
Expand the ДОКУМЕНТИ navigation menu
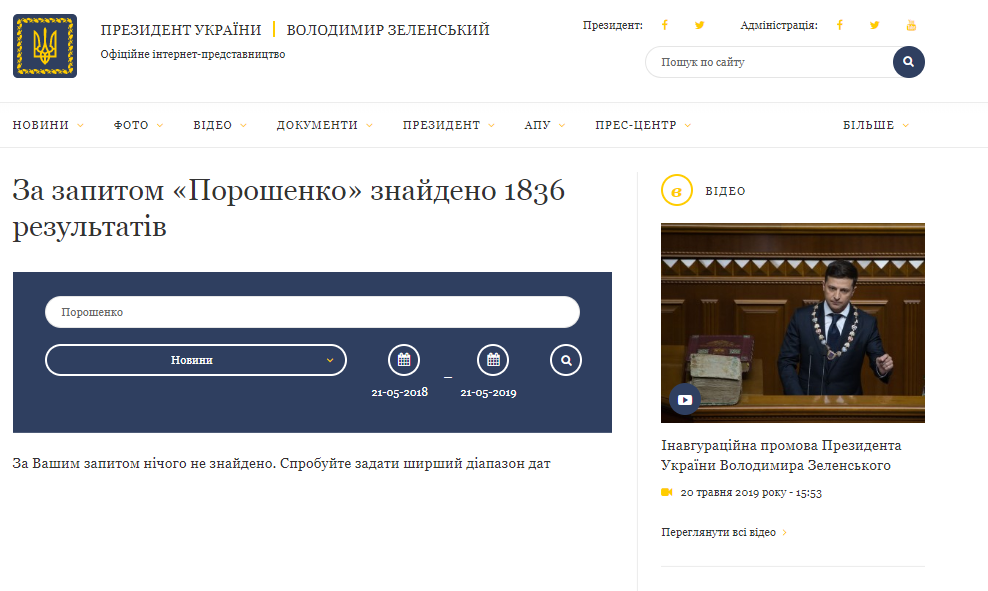coord(324,126)
